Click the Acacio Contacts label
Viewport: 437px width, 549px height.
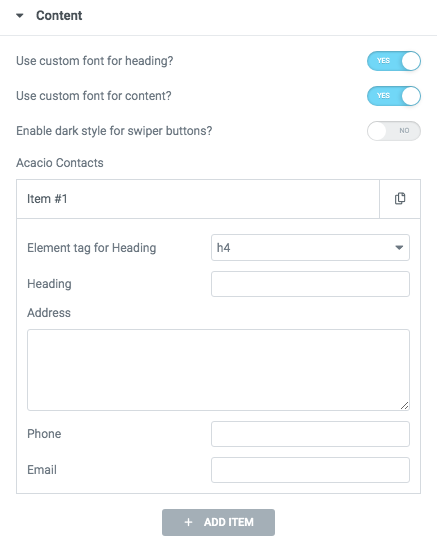point(60,163)
